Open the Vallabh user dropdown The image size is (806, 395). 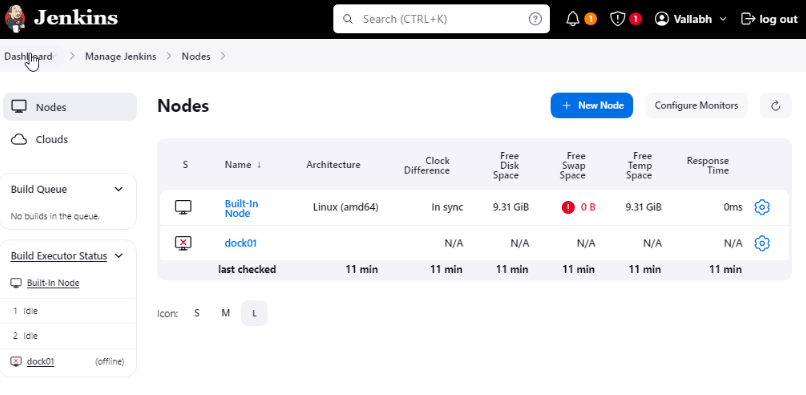[x=690, y=19]
